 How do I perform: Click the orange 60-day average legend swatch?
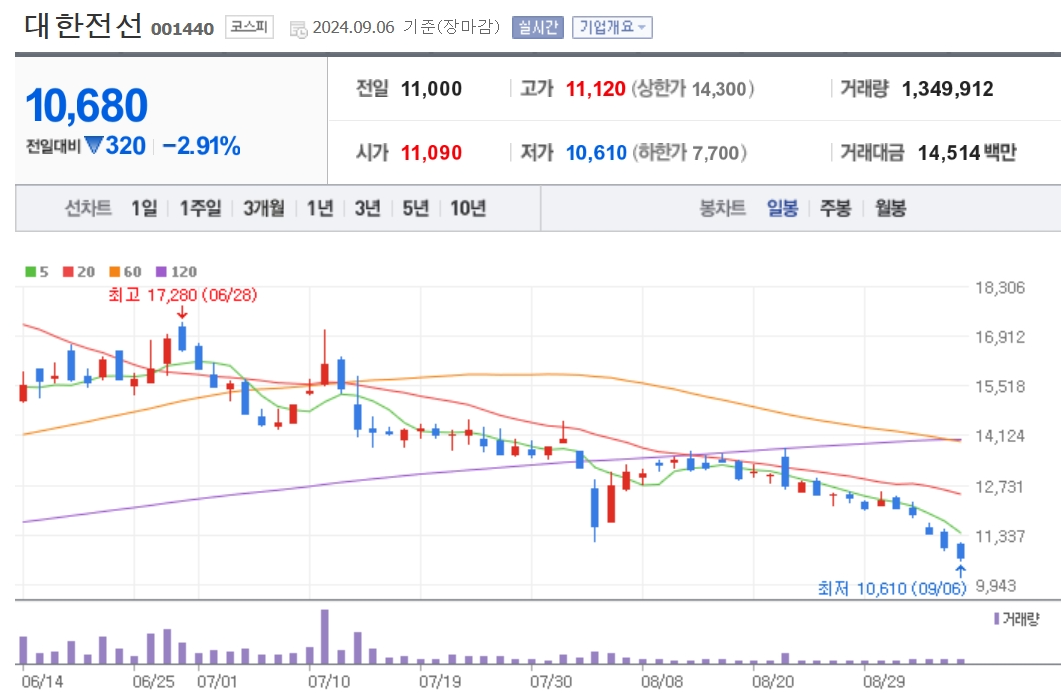click(114, 271)
